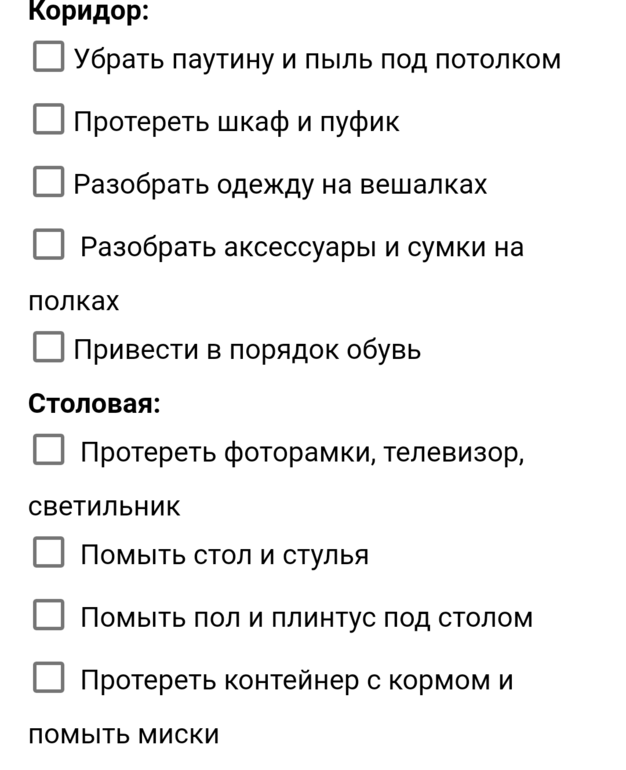Viewport: 626px width, 770px height.
Task: Enable the 'Разобрать аксессуары и сумки' checkbox
Action: (48, 245)
